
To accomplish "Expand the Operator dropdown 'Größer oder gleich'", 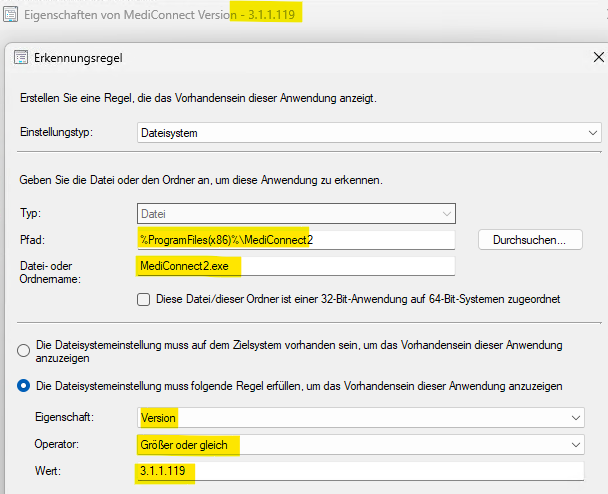I will point(359,444).
